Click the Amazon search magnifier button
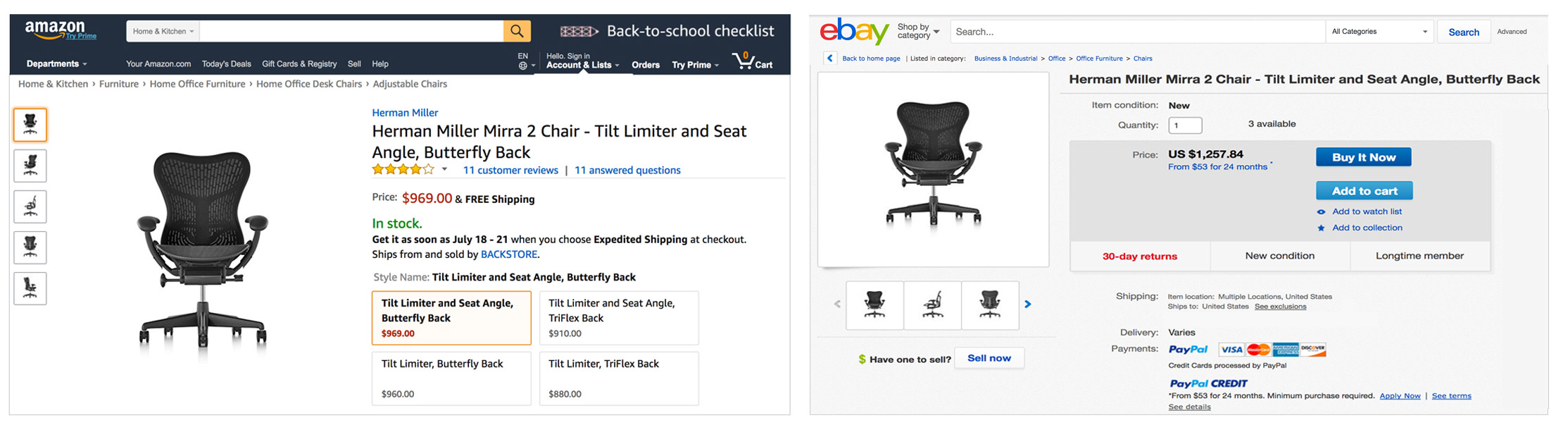This screenshot has height=432, width=1568. click(x=517, y=31)
